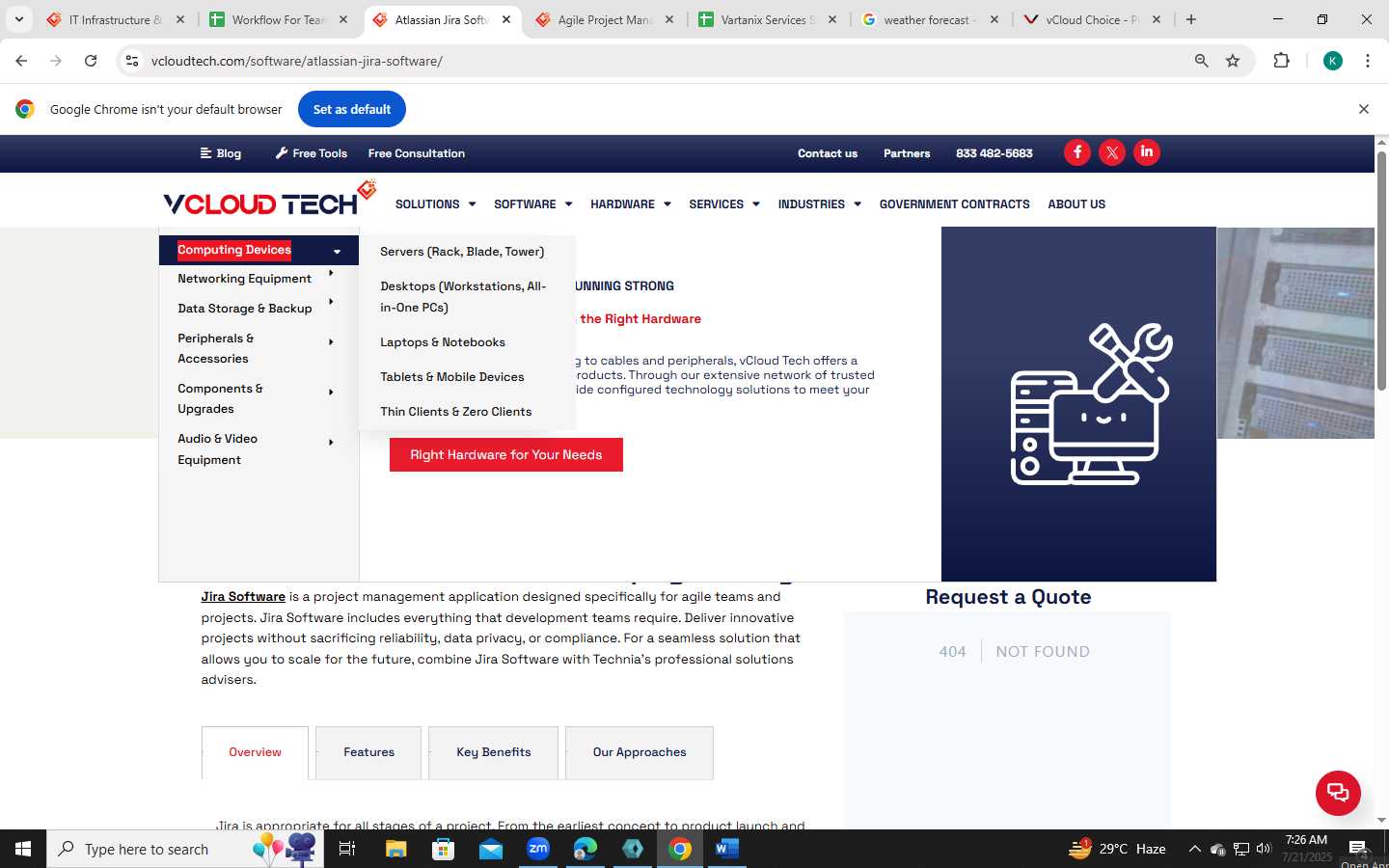Screen dimensions: 1389x868
Task: Open the LinkedIn social icon
Action: (1147, 152)
